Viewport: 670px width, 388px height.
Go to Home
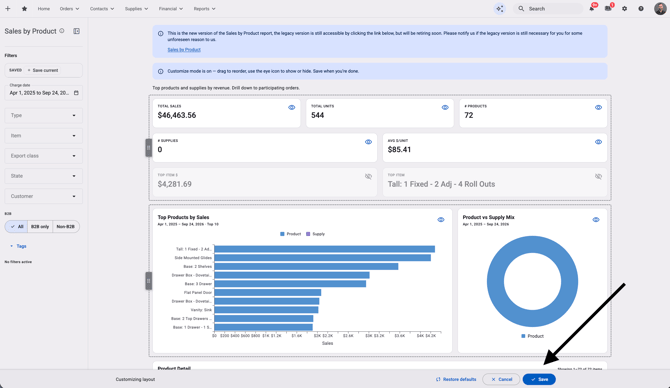44,9
